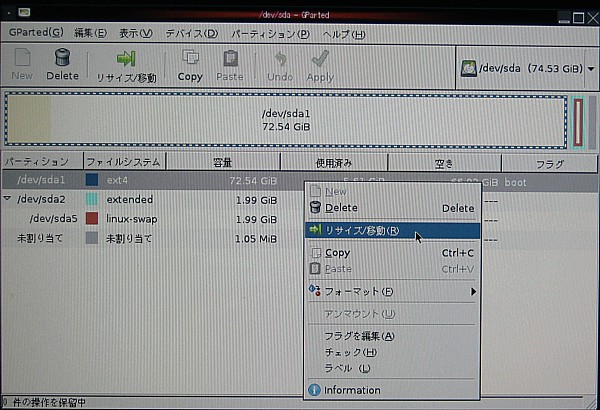This screenshot has height=410, width=600.
Task: Sort by フラグ column header
Action: point(549,163)
